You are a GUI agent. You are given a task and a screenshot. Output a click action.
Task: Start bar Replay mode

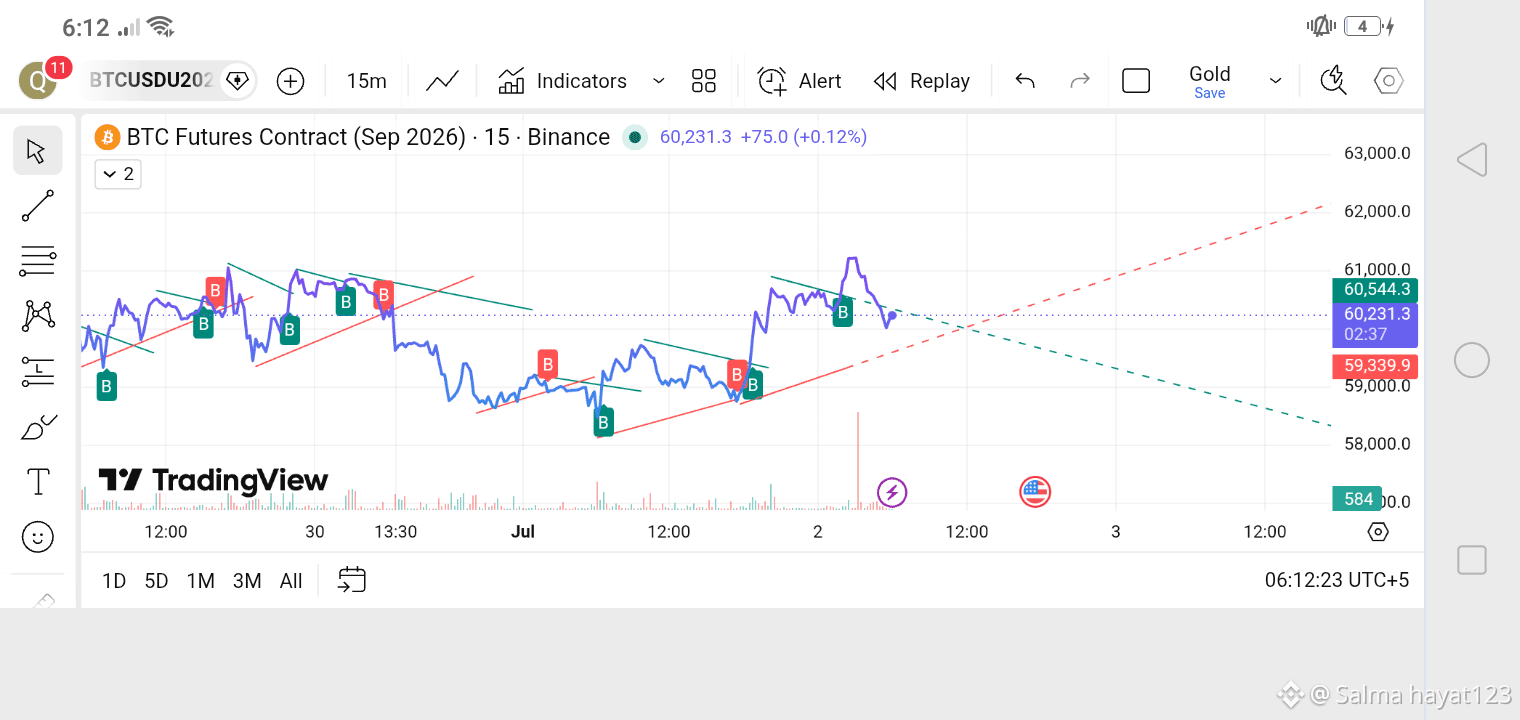[x=922, y=81]
